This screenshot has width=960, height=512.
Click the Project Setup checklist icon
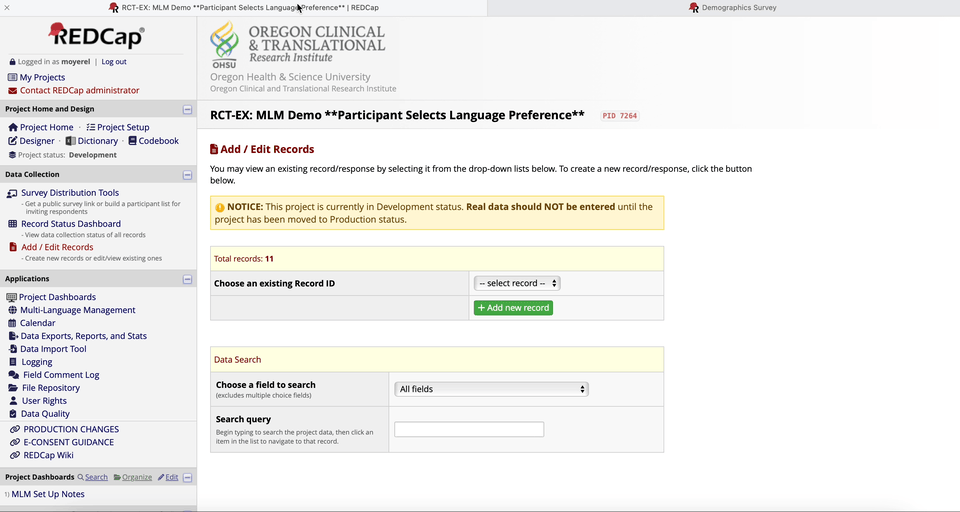pos(91,127)
